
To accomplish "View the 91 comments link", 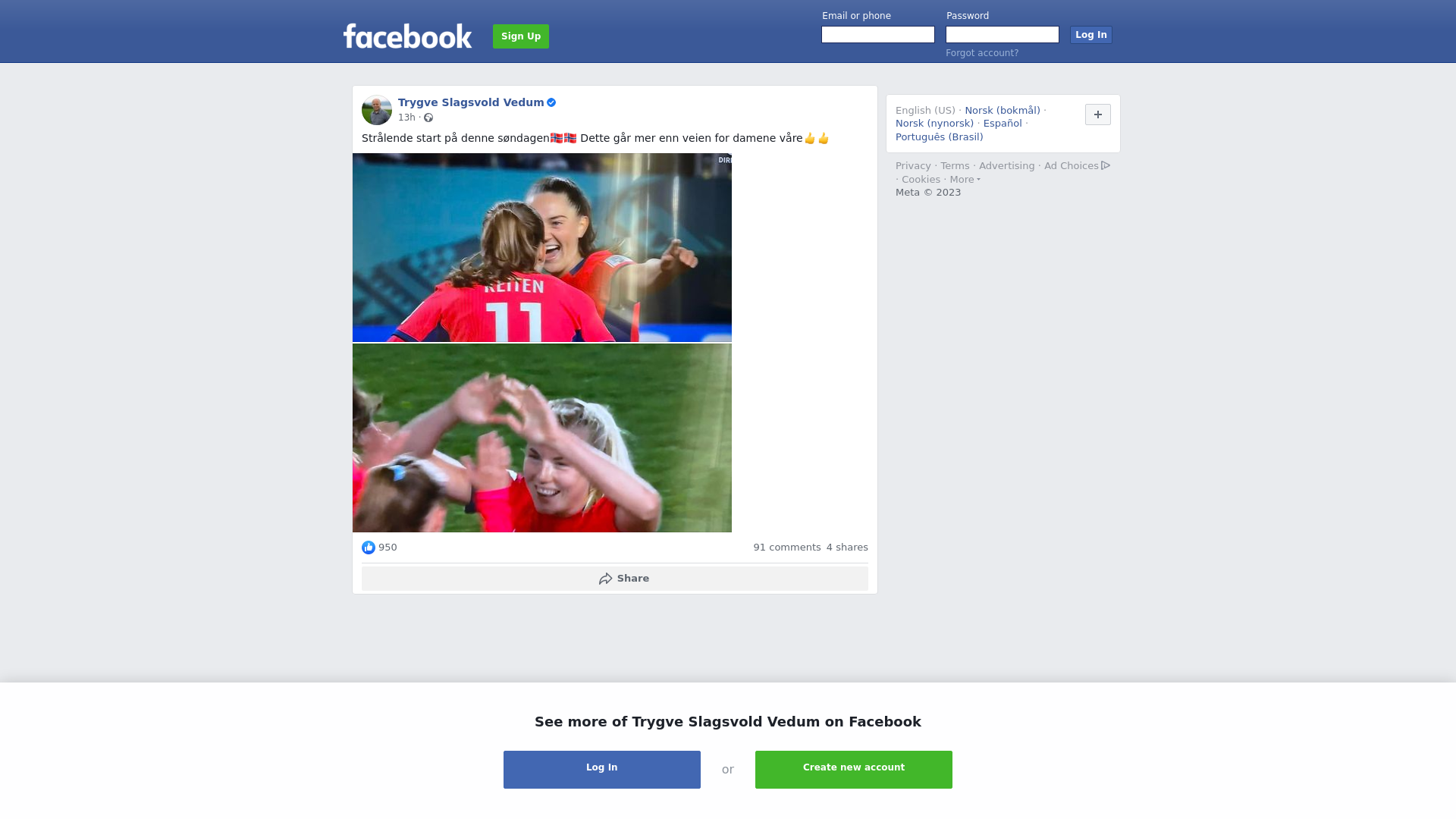I will [x=787, y=548].
